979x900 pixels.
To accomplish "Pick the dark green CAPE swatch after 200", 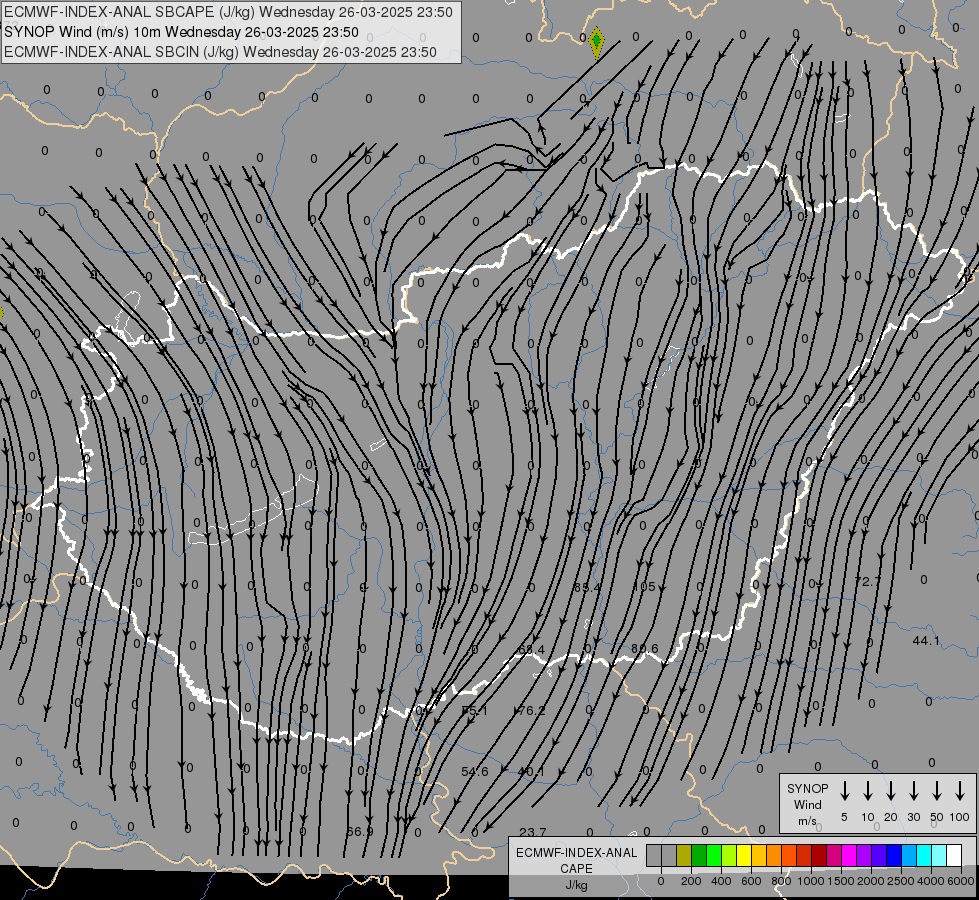I will pyautogui.click(x=699, y=855).
